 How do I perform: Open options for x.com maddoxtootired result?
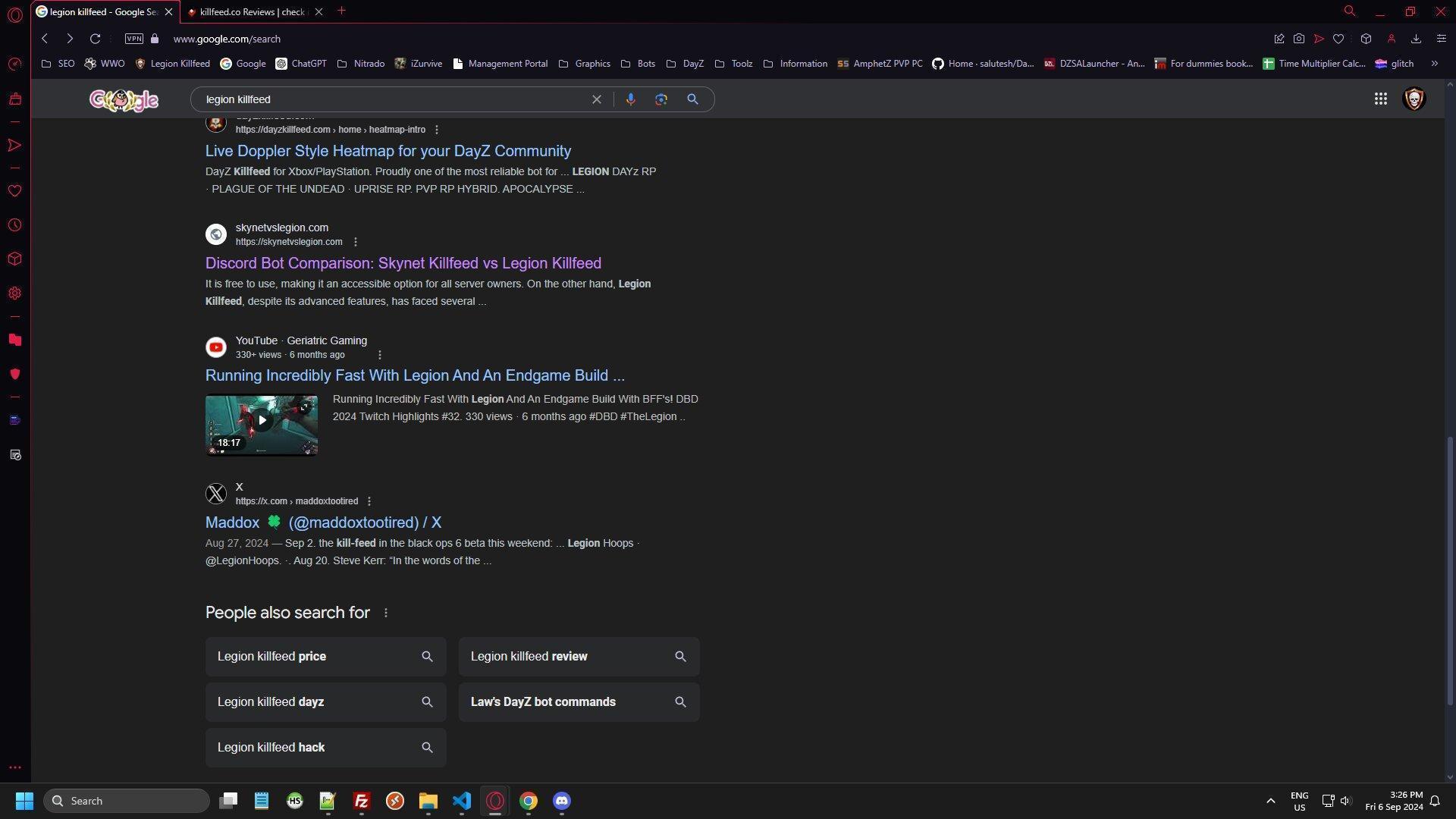369,501
